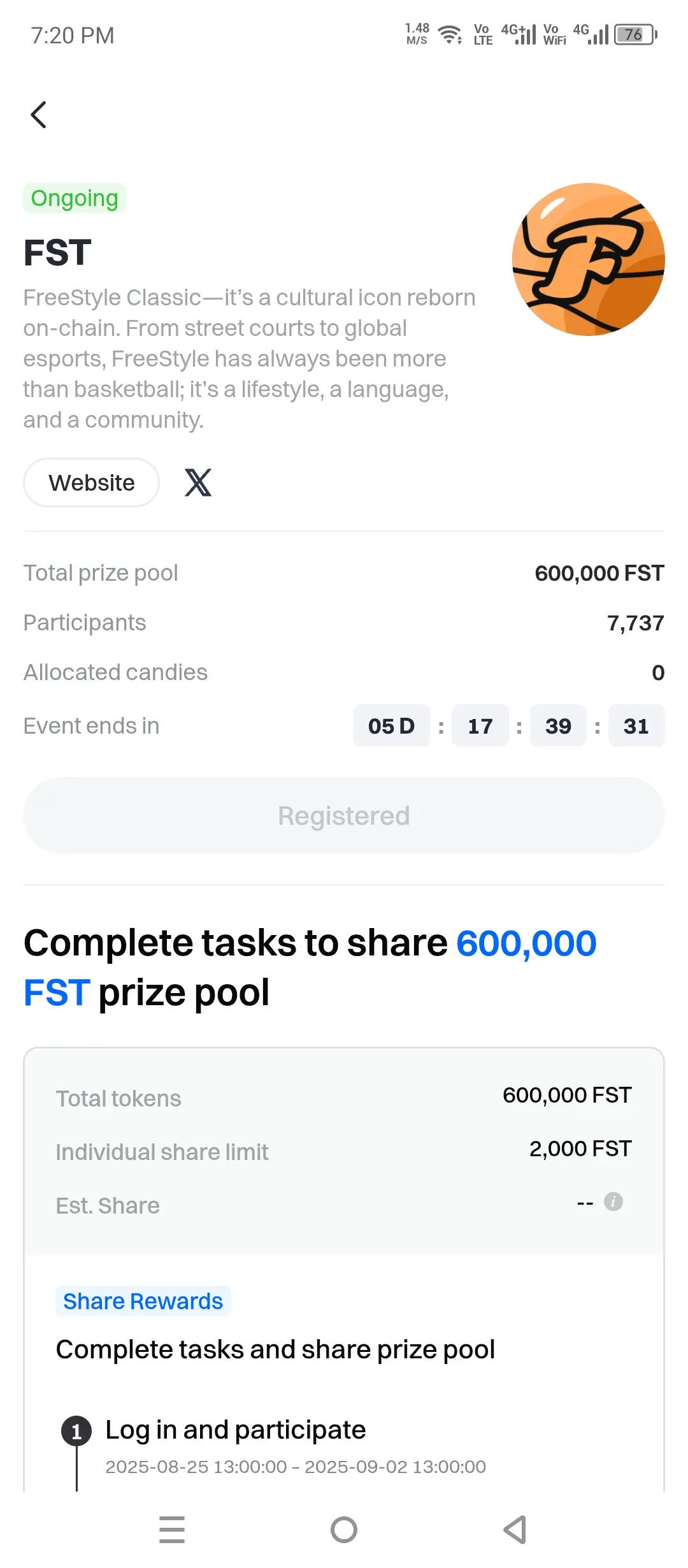Viewport: 688px width, 1568px height.
Task: Tap the Android home circle button
Action: [x=344, y=1530]
